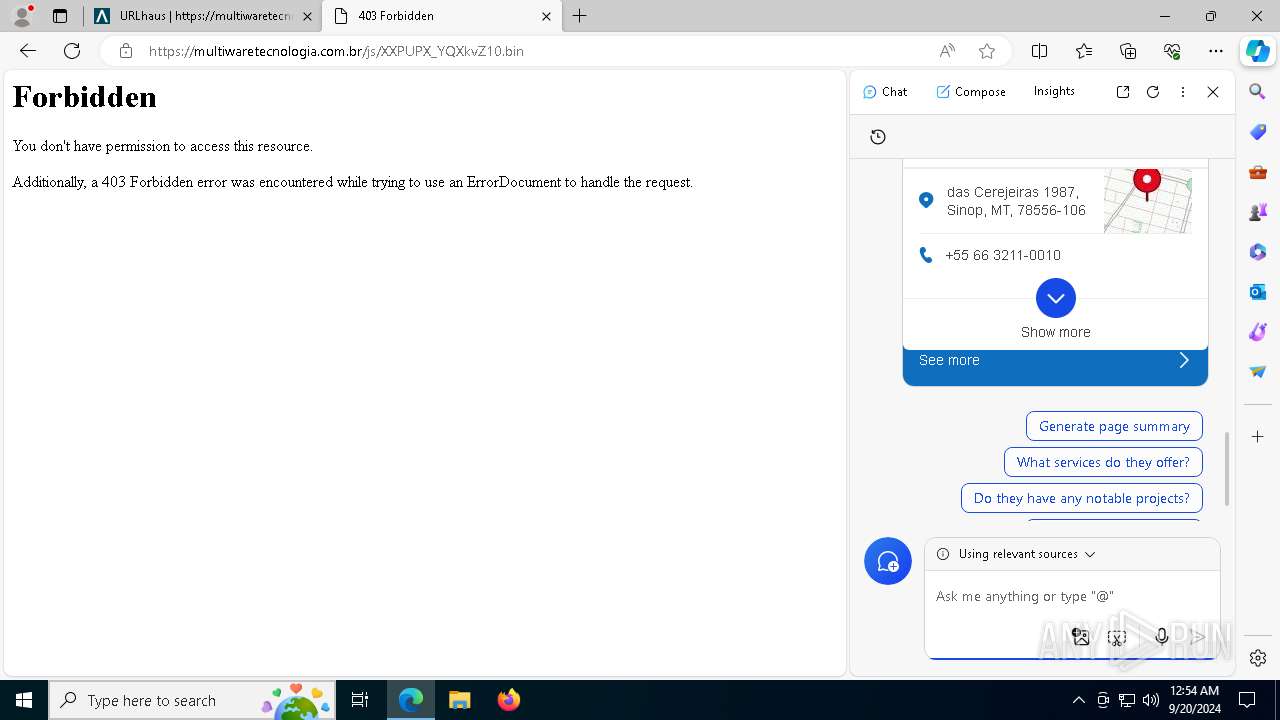Open Collections button
The height and width of the screenshot is (720, 1280).
click(1128, 51)
